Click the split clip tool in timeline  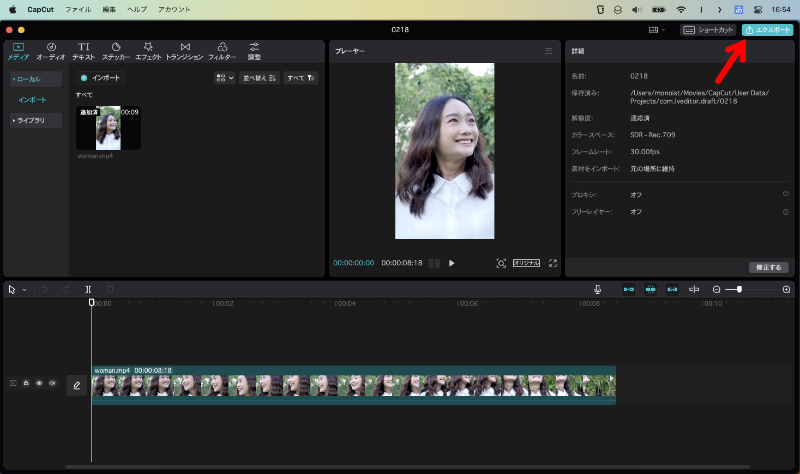pyautogui.click(x=88, y=290)
